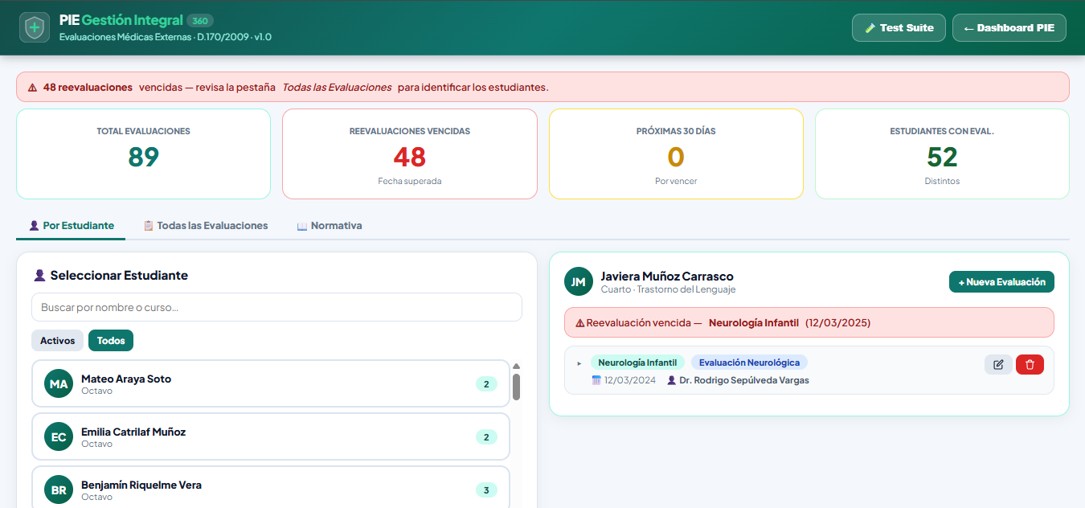Select student Mateo Araya Soto
The image size is (1085, 508).
tap(271, 383)
